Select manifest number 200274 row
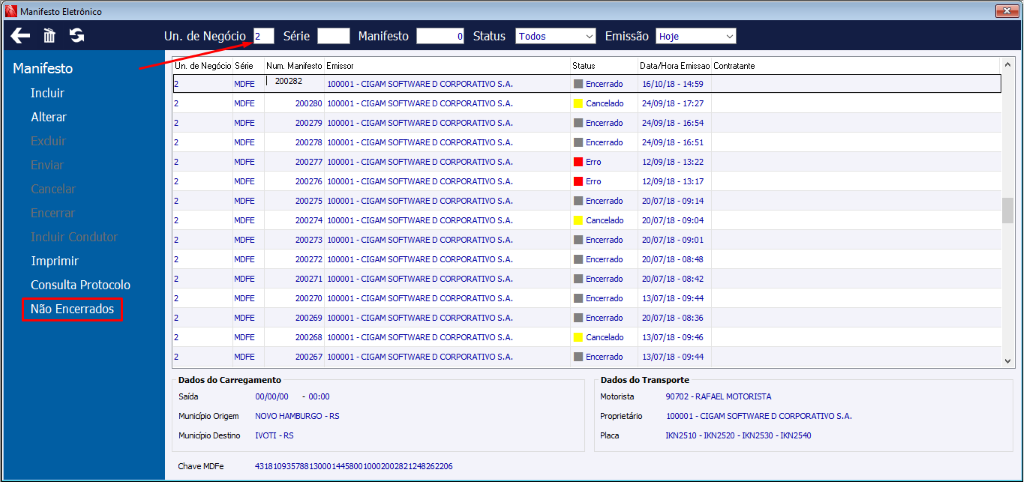 click(586, 220)
